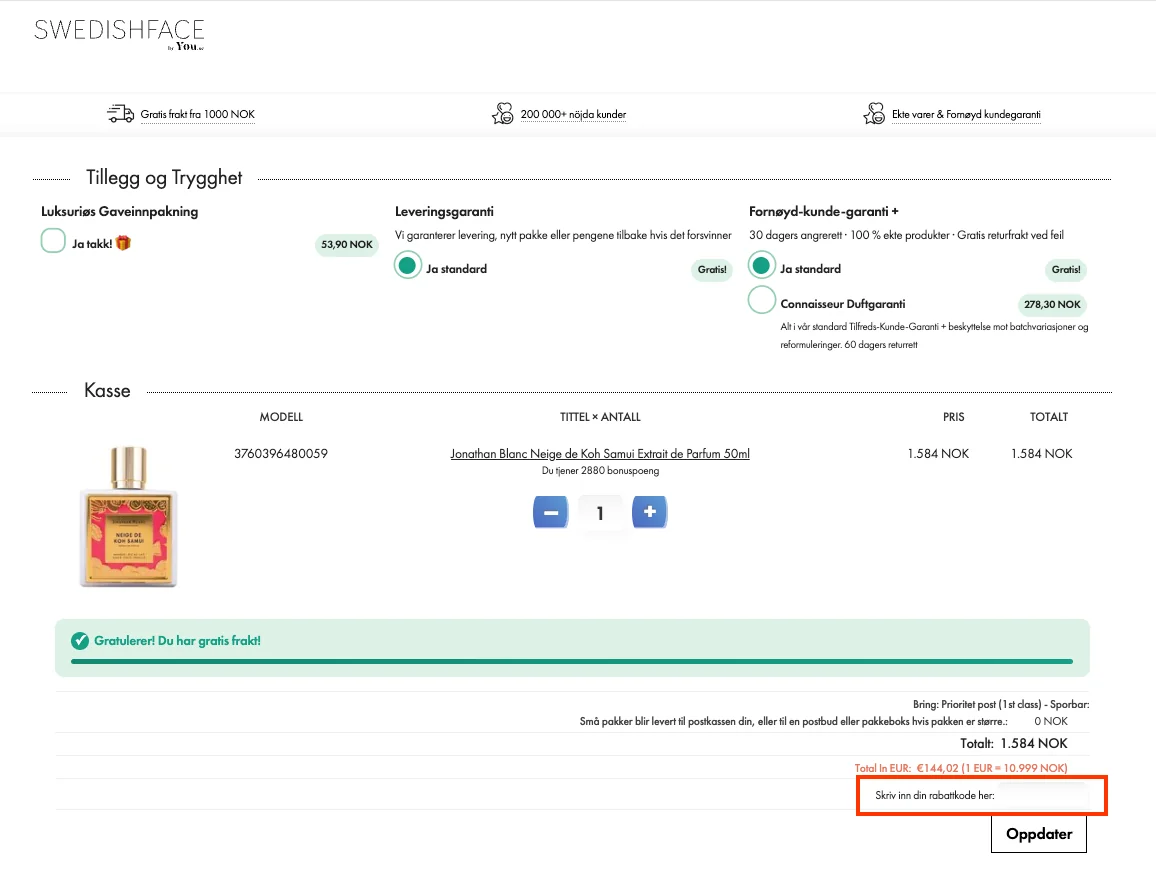Decrease quantity with the minus button
The height and width of the screenshot is (878, 1156).
click(551, 512)
